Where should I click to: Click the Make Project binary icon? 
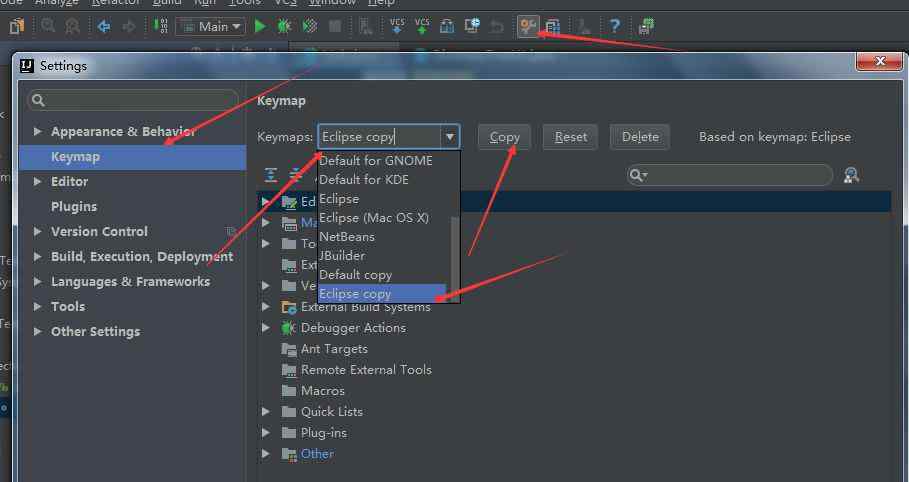point(161,26)
